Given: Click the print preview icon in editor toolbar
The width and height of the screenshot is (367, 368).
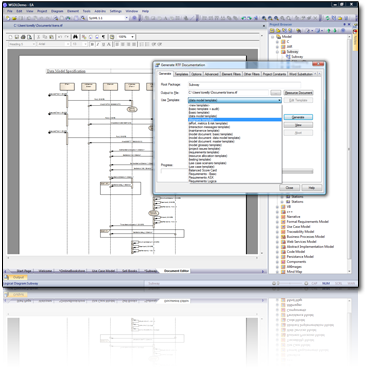Looking at the screenshot, I should click(29, 37).
